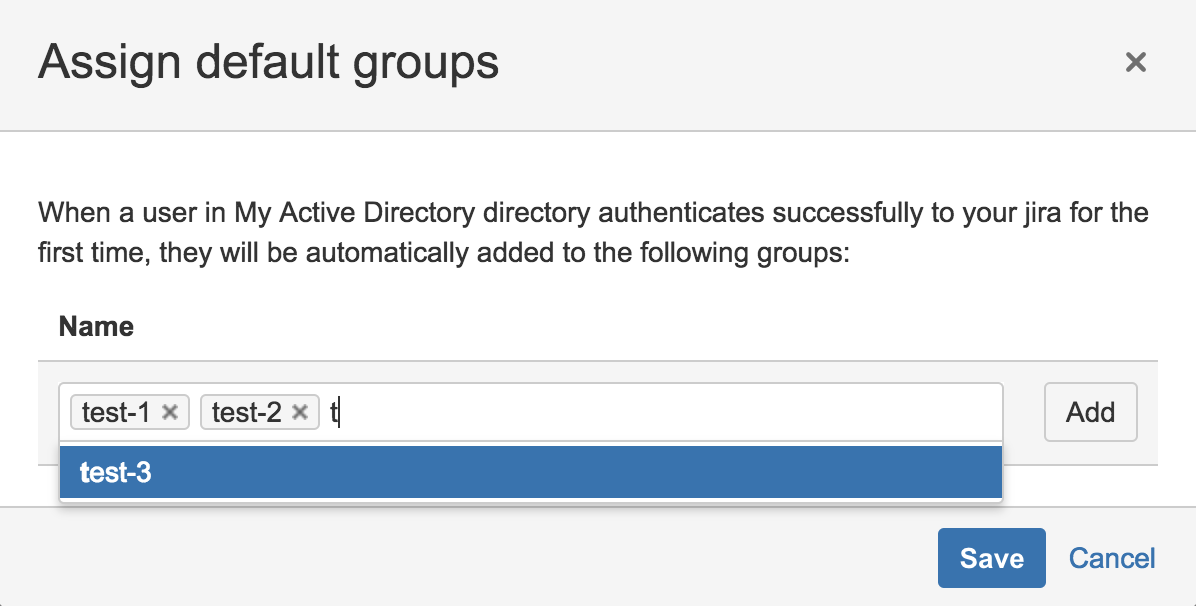Clear test-1 from the group picker

point(170,411)
